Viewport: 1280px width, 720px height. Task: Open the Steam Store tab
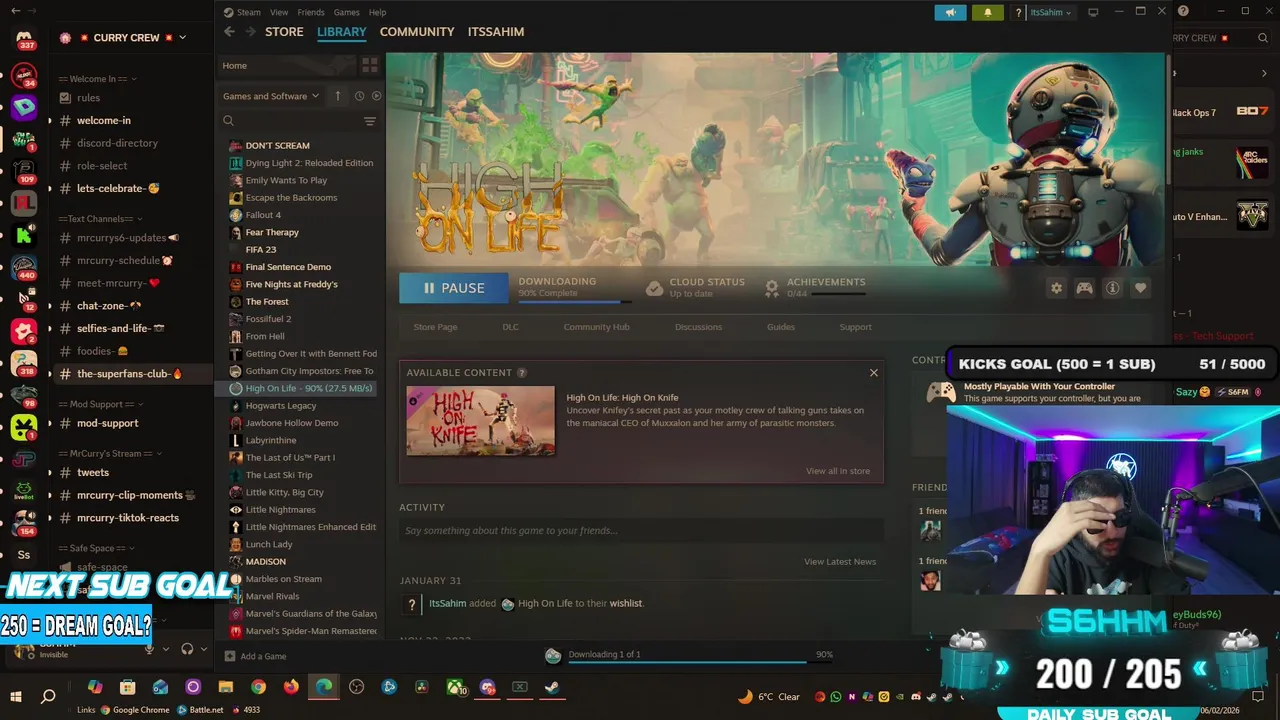284,32
